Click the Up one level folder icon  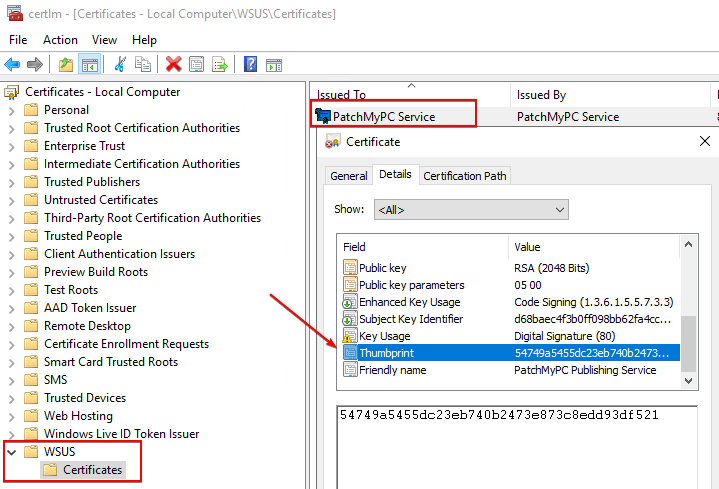point(66,65)
